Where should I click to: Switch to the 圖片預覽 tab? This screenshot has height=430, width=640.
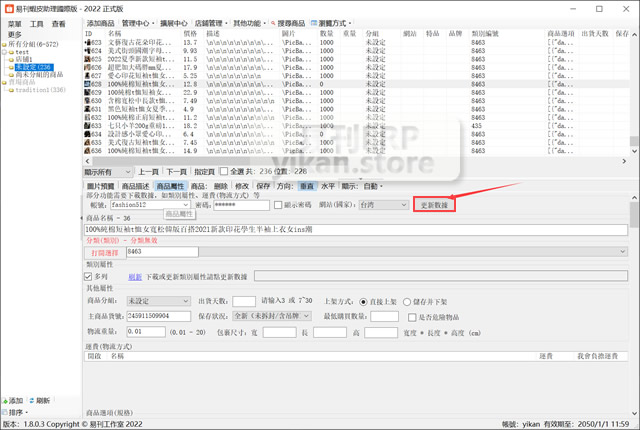[x=101, y=186]
